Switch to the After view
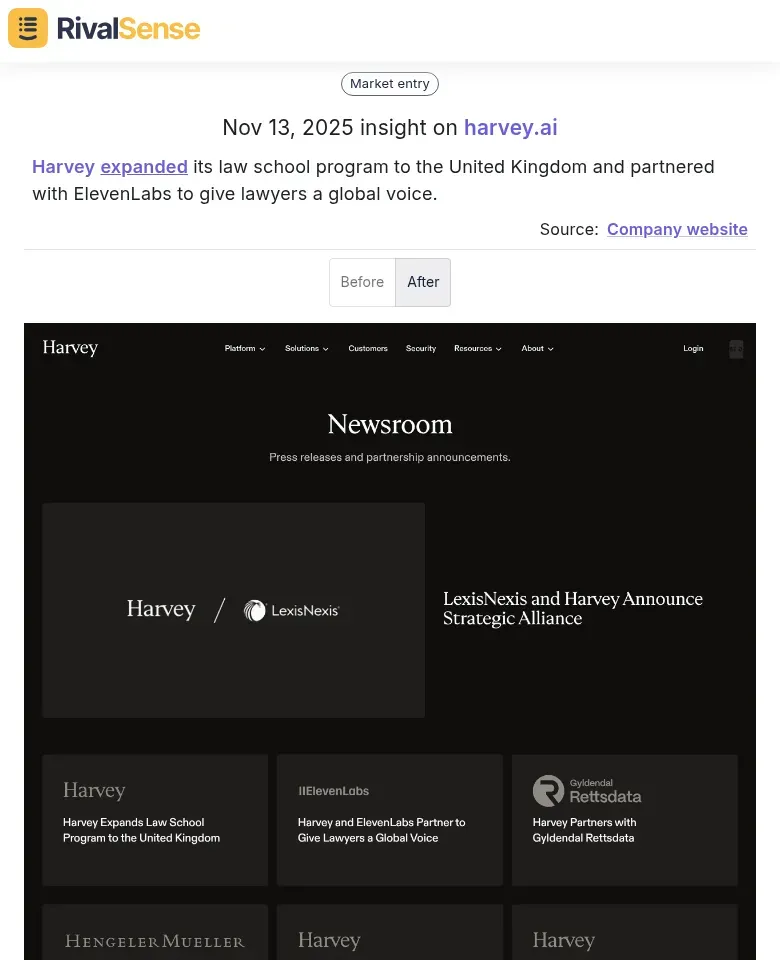This screenshot has width=780, height=960. click(x=423, y=282)
